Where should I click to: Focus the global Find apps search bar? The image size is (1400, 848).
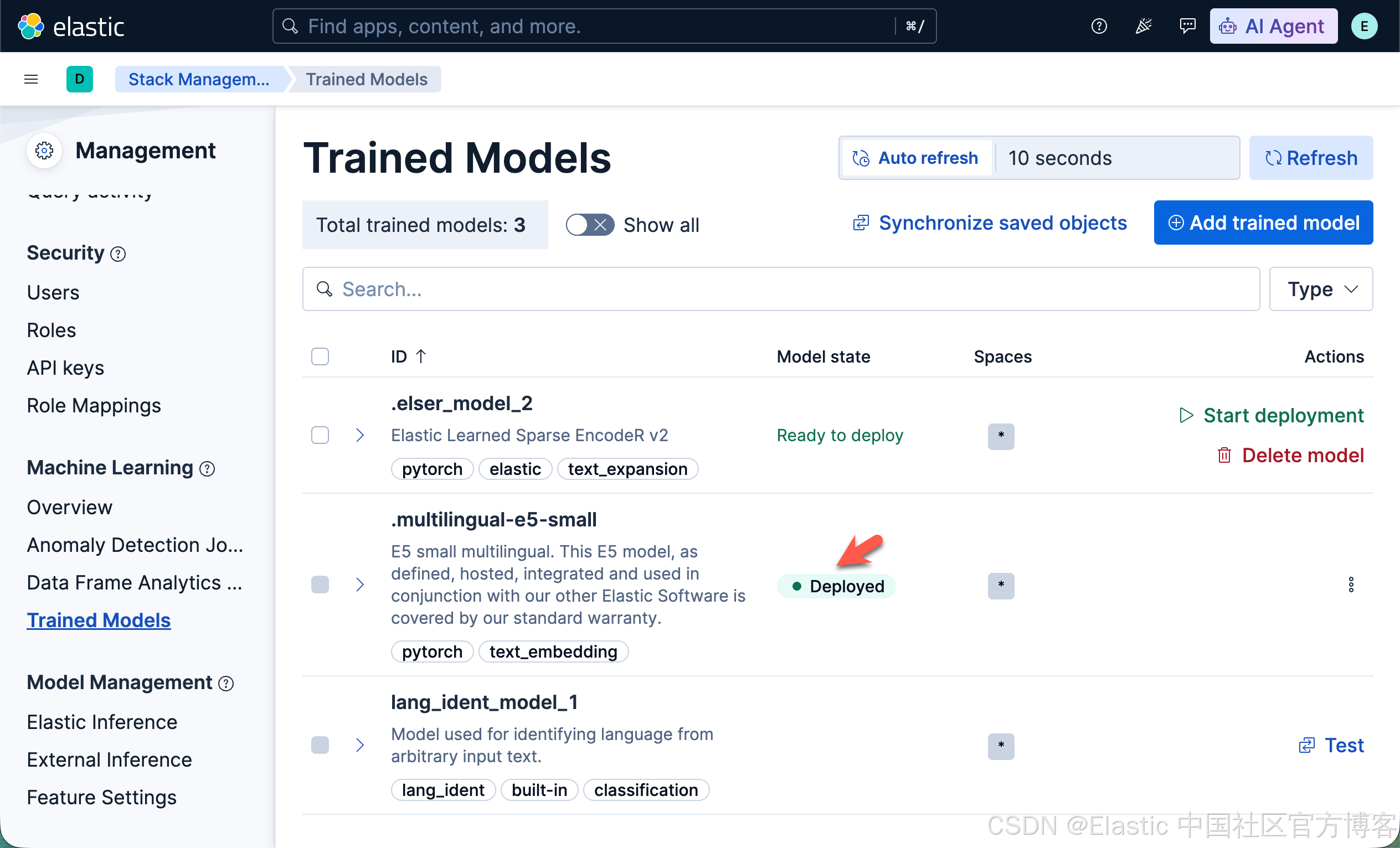605,26
